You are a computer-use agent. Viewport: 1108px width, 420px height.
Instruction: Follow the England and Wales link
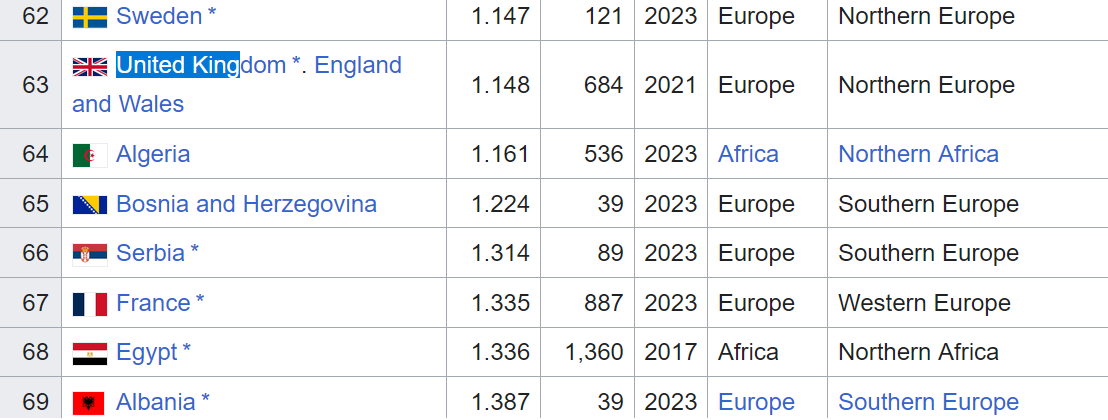[237, 84]
